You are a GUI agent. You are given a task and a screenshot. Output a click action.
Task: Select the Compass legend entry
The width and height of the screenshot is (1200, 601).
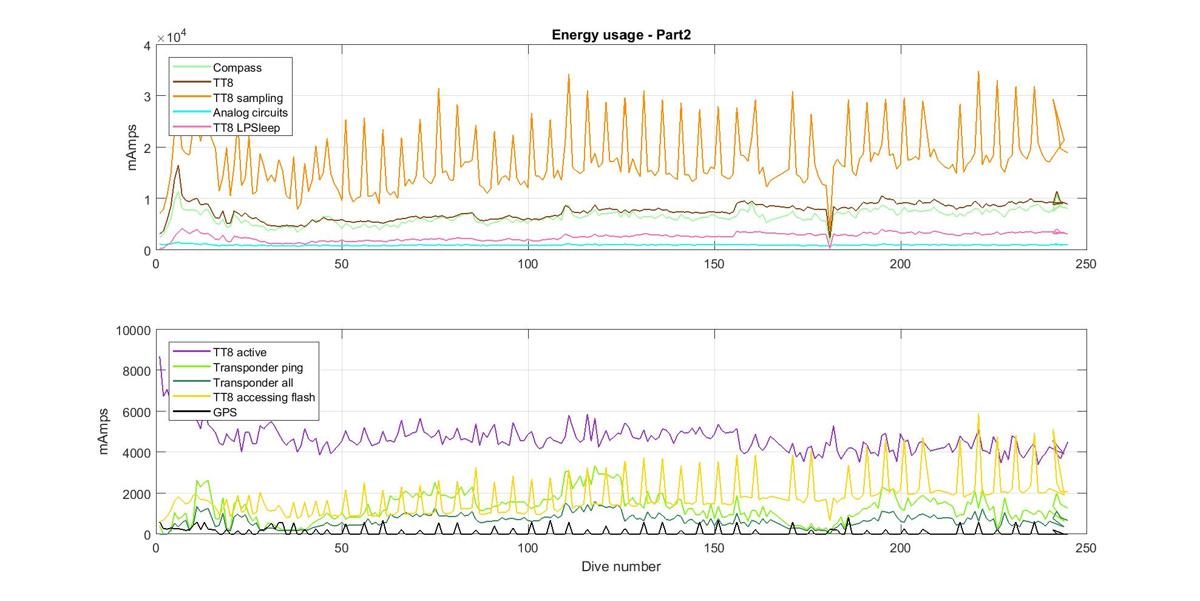pos(218,68)
